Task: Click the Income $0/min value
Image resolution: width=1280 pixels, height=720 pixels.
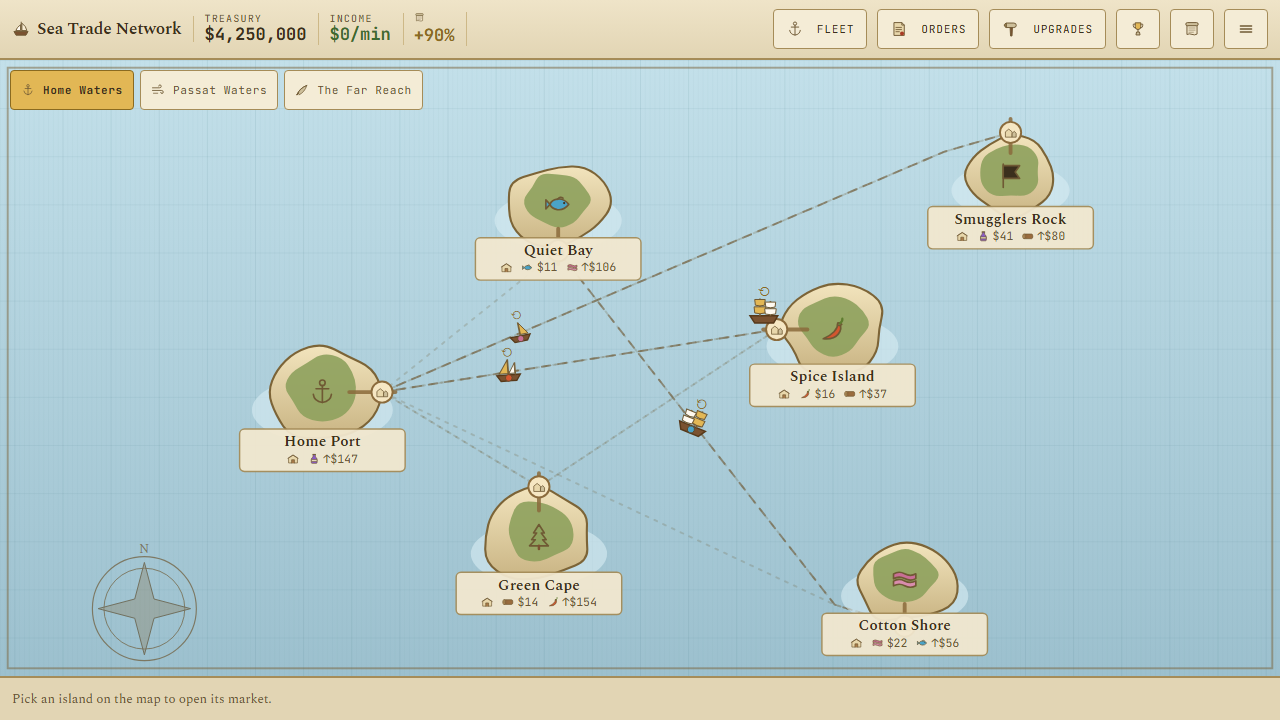Action: [x=360, y=35]
